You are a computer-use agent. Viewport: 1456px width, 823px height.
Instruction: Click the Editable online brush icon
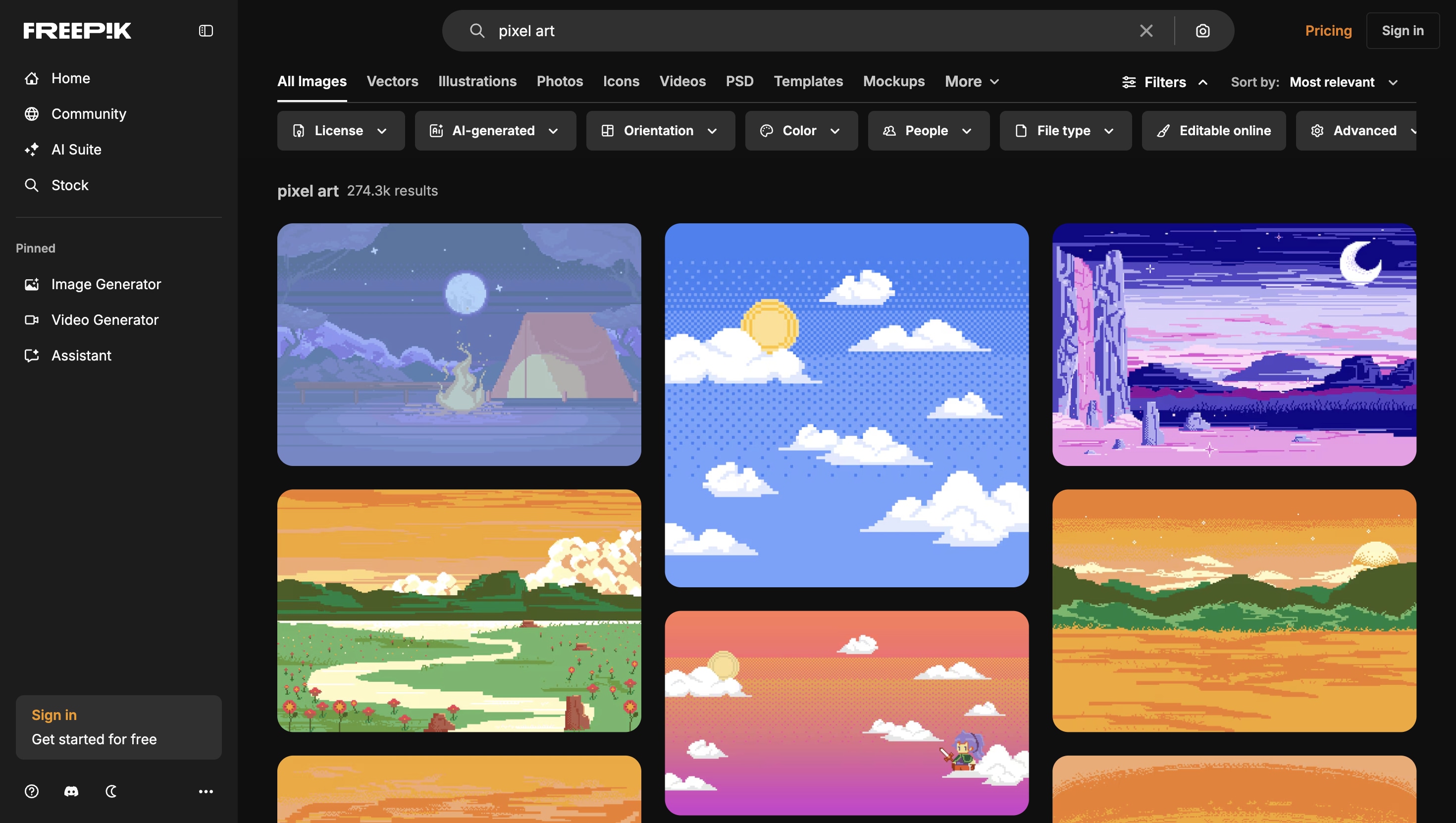[1163, 131]
